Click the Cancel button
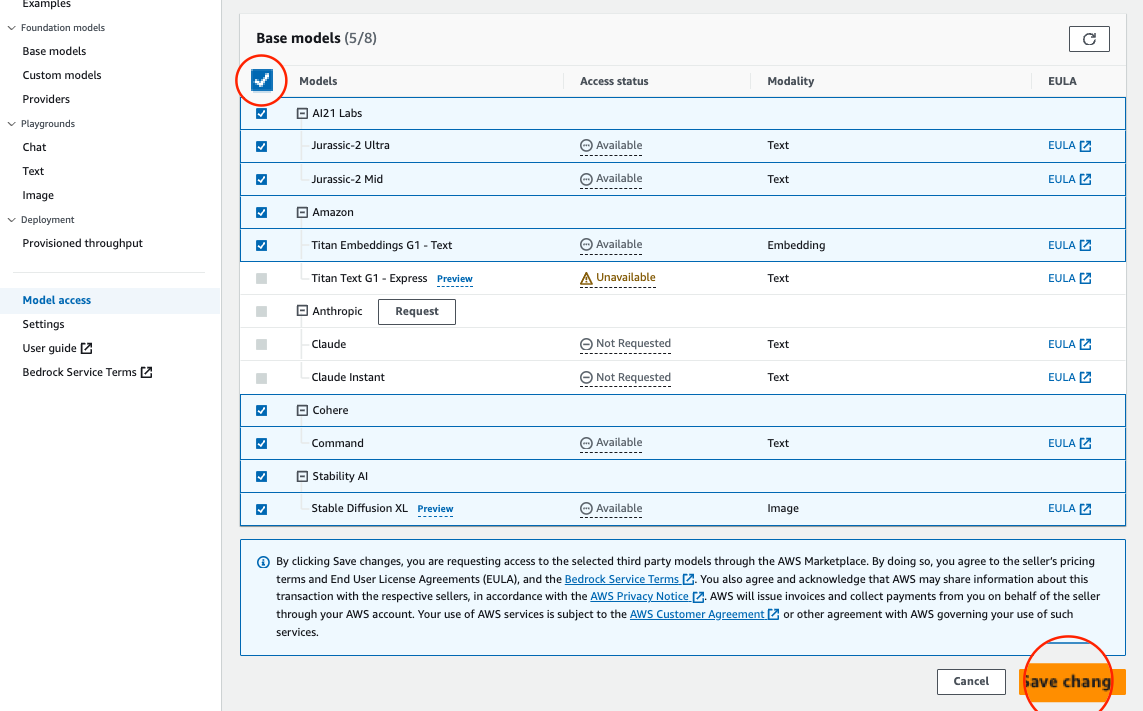The image size is (1143, 711). (971, 682)
